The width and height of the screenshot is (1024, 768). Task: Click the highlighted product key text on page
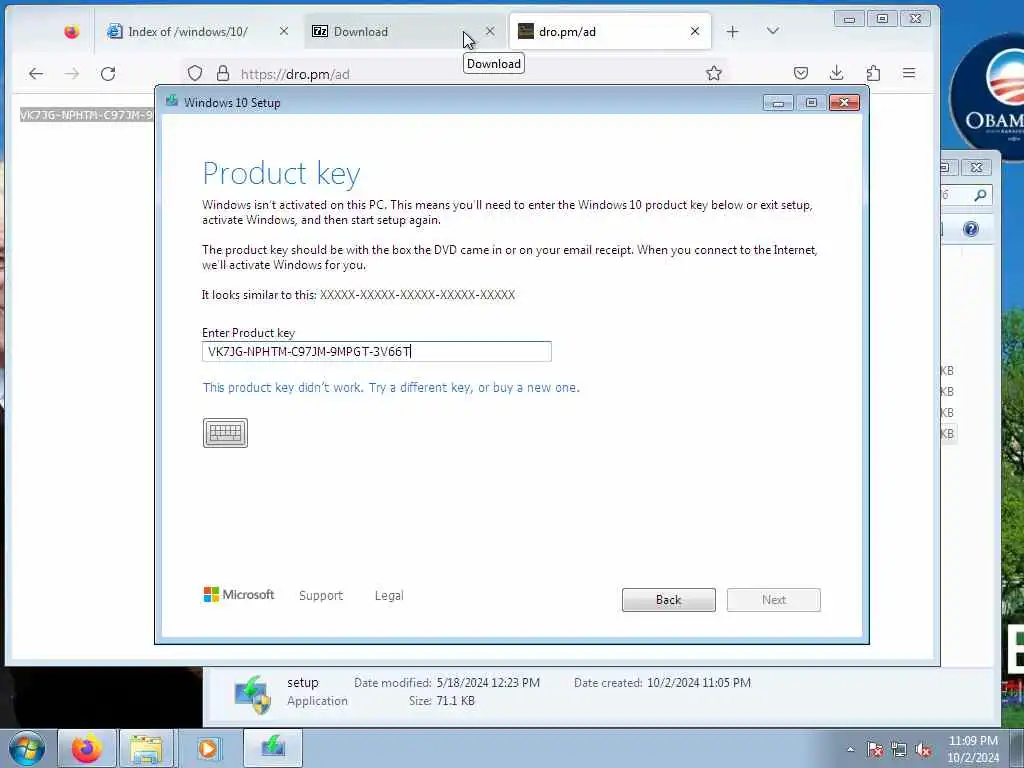click(86, 115)
